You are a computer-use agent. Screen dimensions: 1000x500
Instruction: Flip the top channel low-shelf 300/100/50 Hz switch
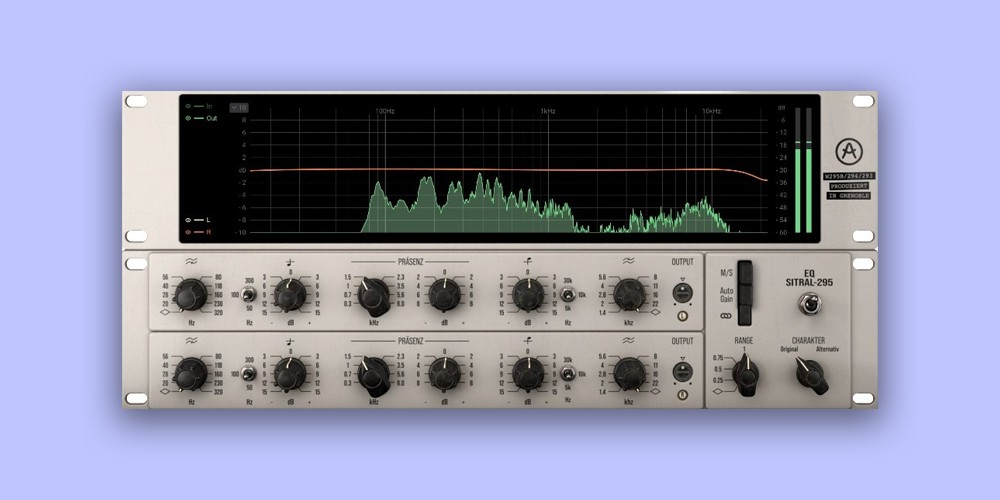(x=247, y=295)
